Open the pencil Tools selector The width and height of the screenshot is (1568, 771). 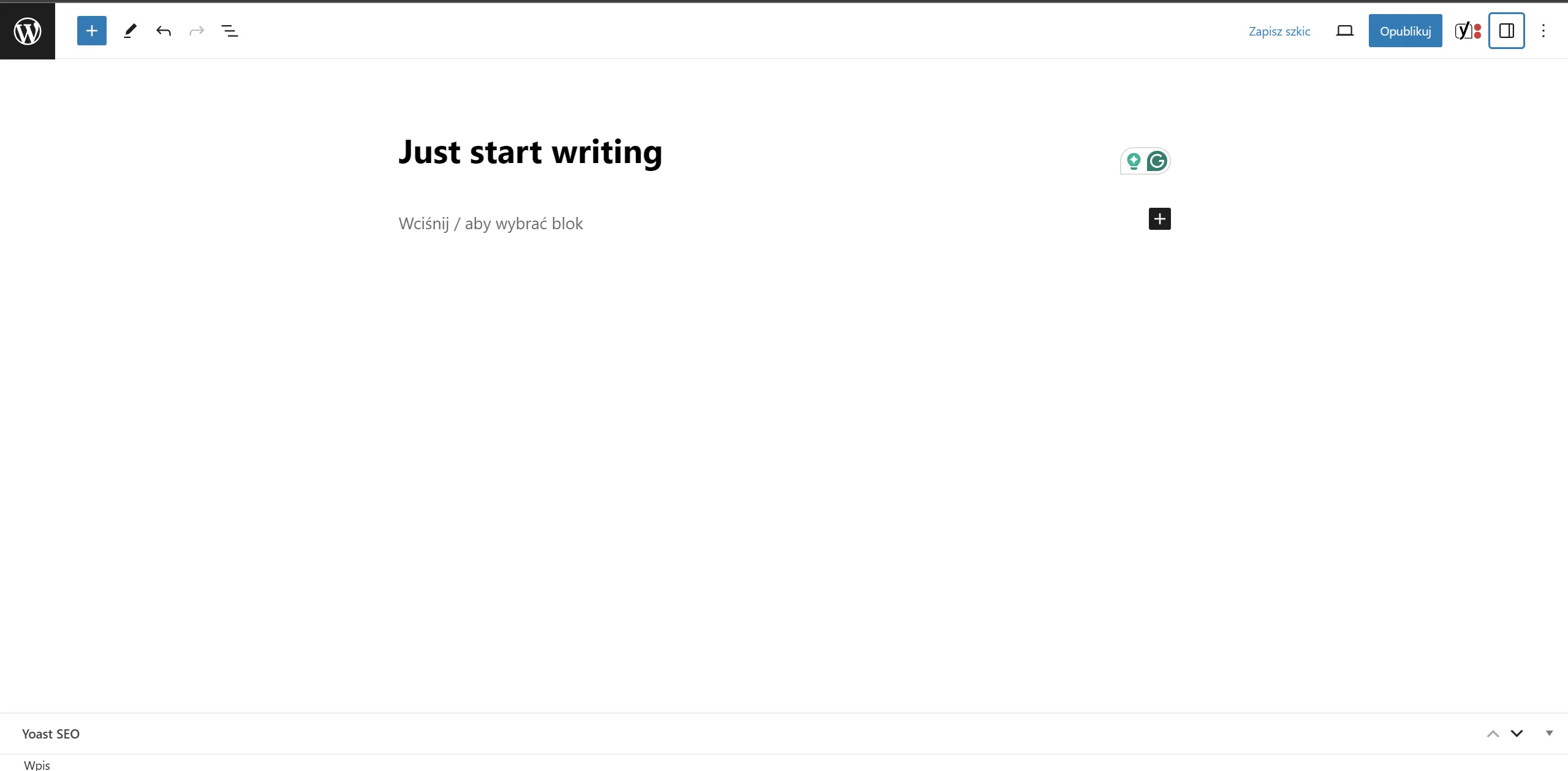(130, 31)
